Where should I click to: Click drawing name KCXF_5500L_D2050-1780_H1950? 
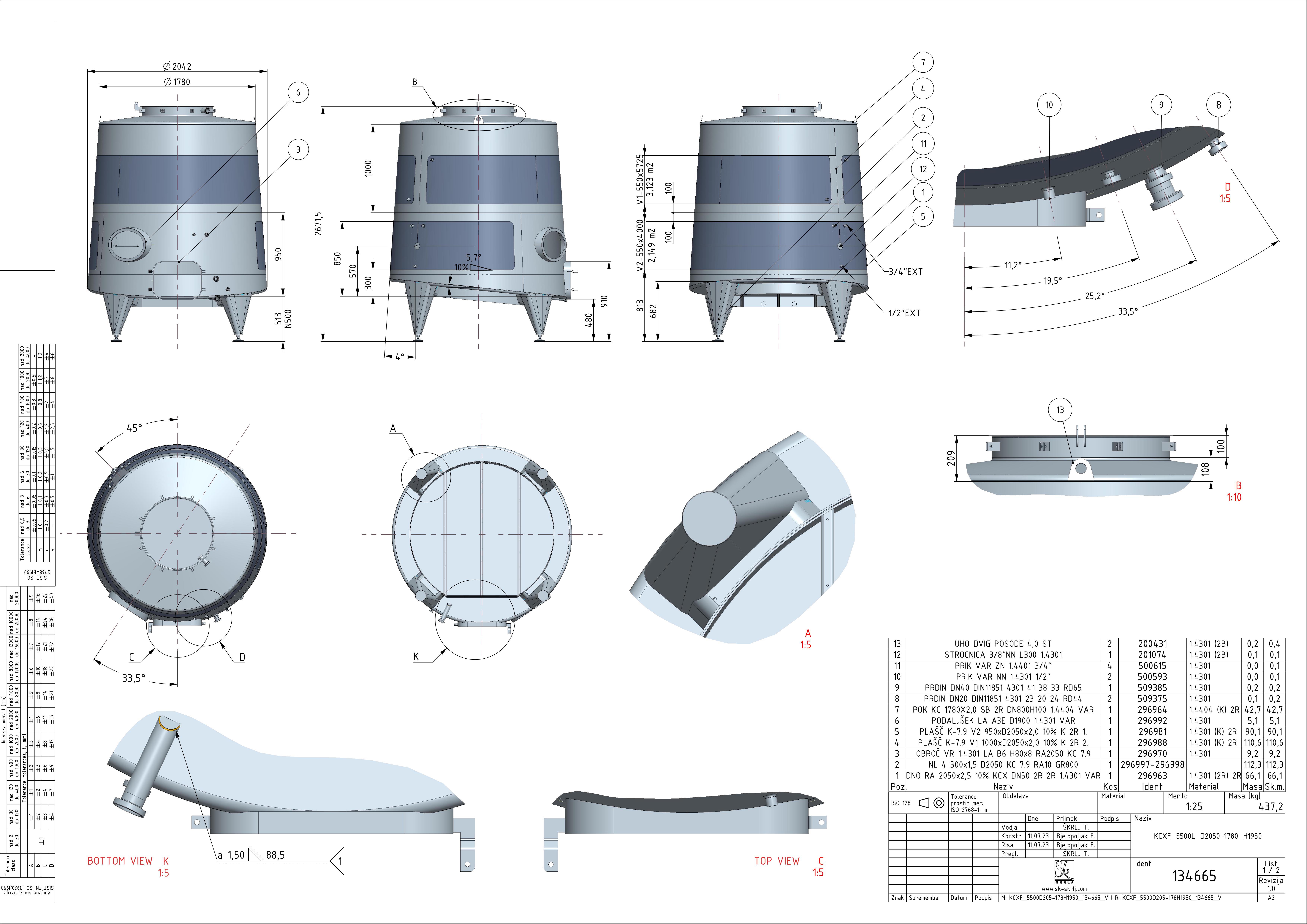[x=1207, y=836]
